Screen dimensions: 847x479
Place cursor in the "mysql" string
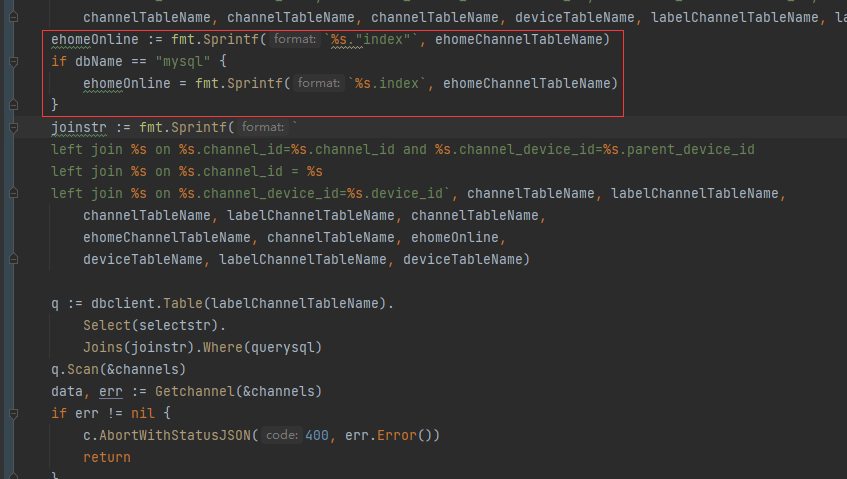pos(183,62)
